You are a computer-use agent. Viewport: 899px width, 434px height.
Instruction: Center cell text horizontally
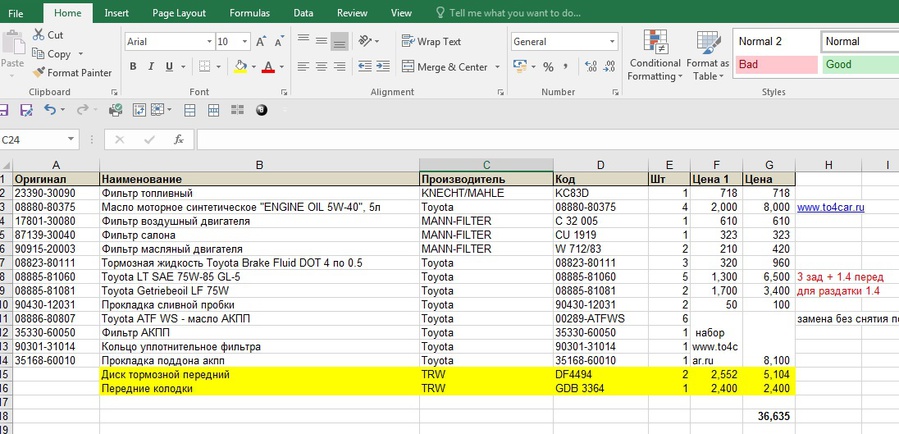point(322,67)
